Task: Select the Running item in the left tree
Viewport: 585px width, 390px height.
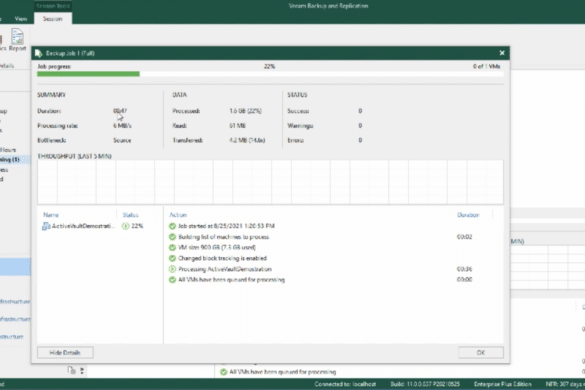Action: [10, 160]
